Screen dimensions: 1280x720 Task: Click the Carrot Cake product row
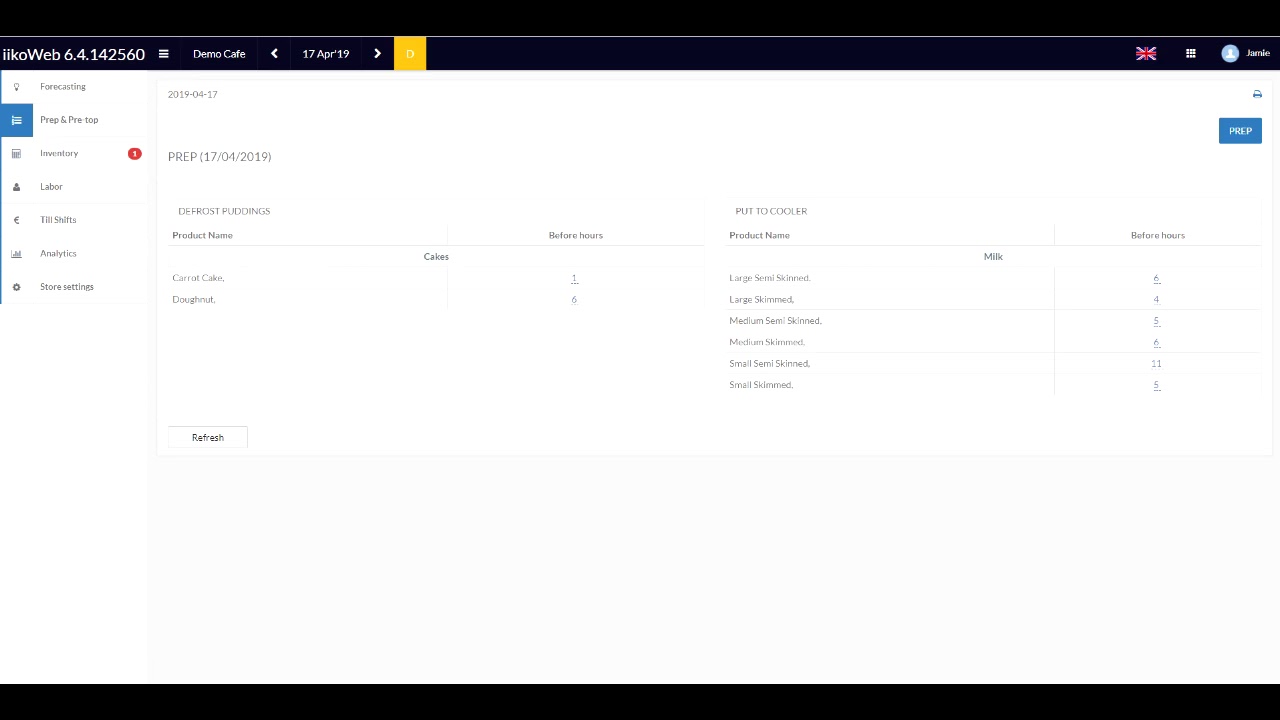click(x=437, y=278)
